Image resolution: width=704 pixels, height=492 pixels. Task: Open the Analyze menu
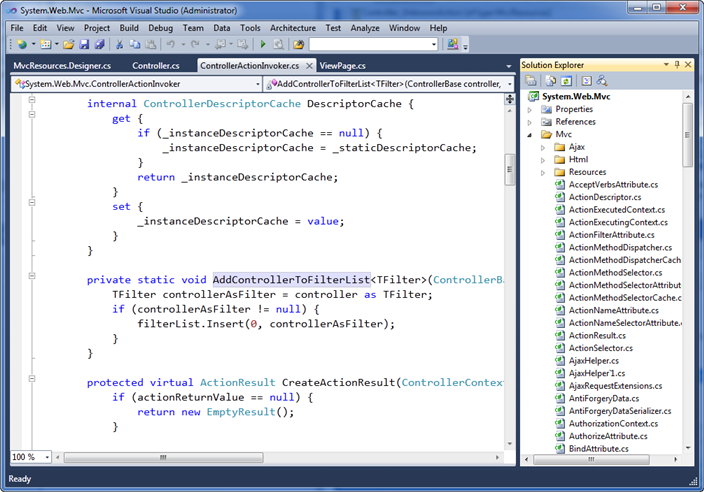365,28
